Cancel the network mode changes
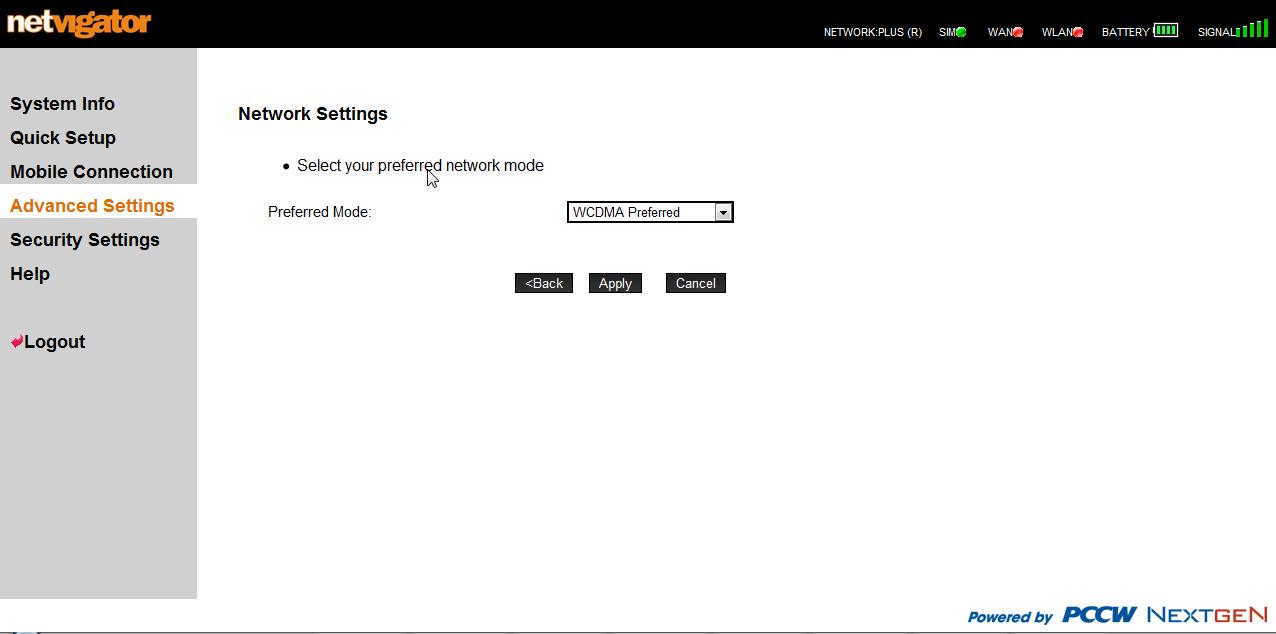1276x634 pixels. click(x=695, y=283)
